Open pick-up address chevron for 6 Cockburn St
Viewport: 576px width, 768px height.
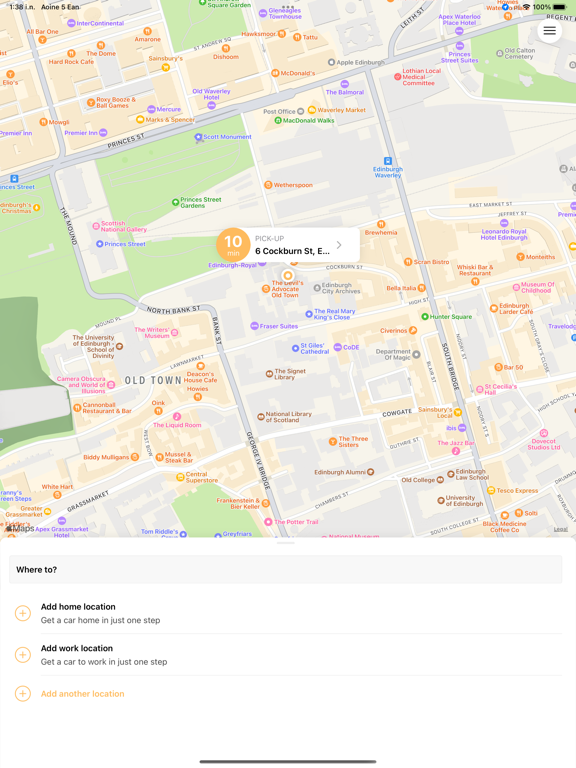coord(339,245)
